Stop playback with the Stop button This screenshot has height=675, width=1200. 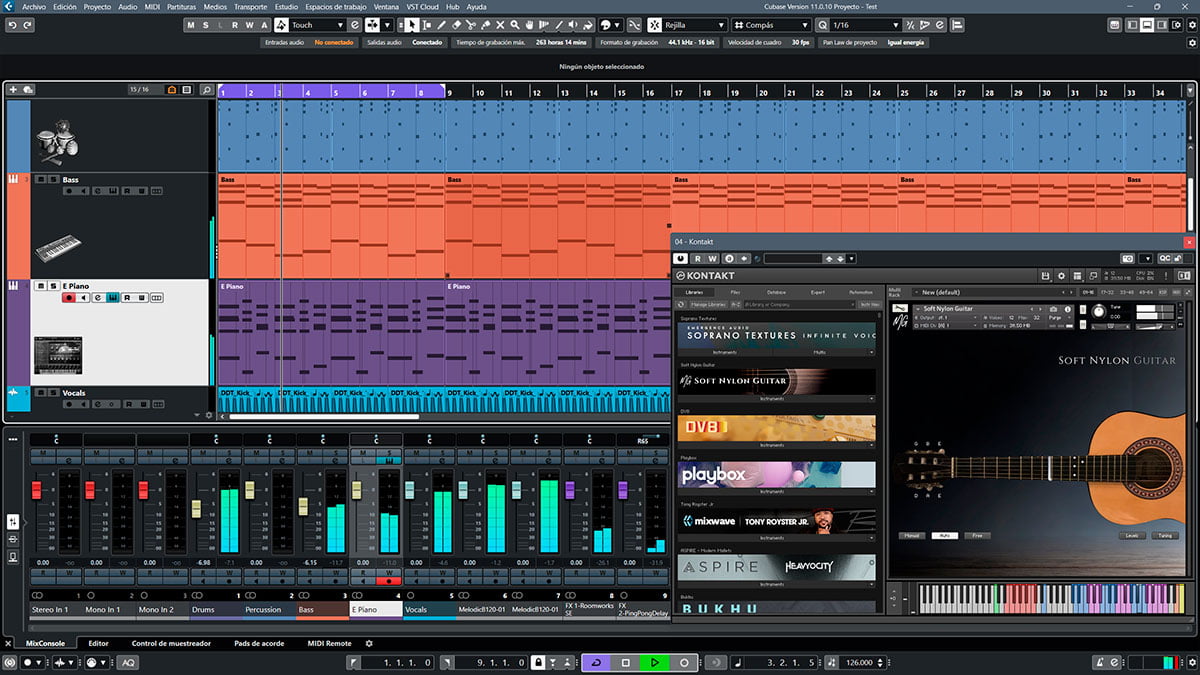pos(626,662)
